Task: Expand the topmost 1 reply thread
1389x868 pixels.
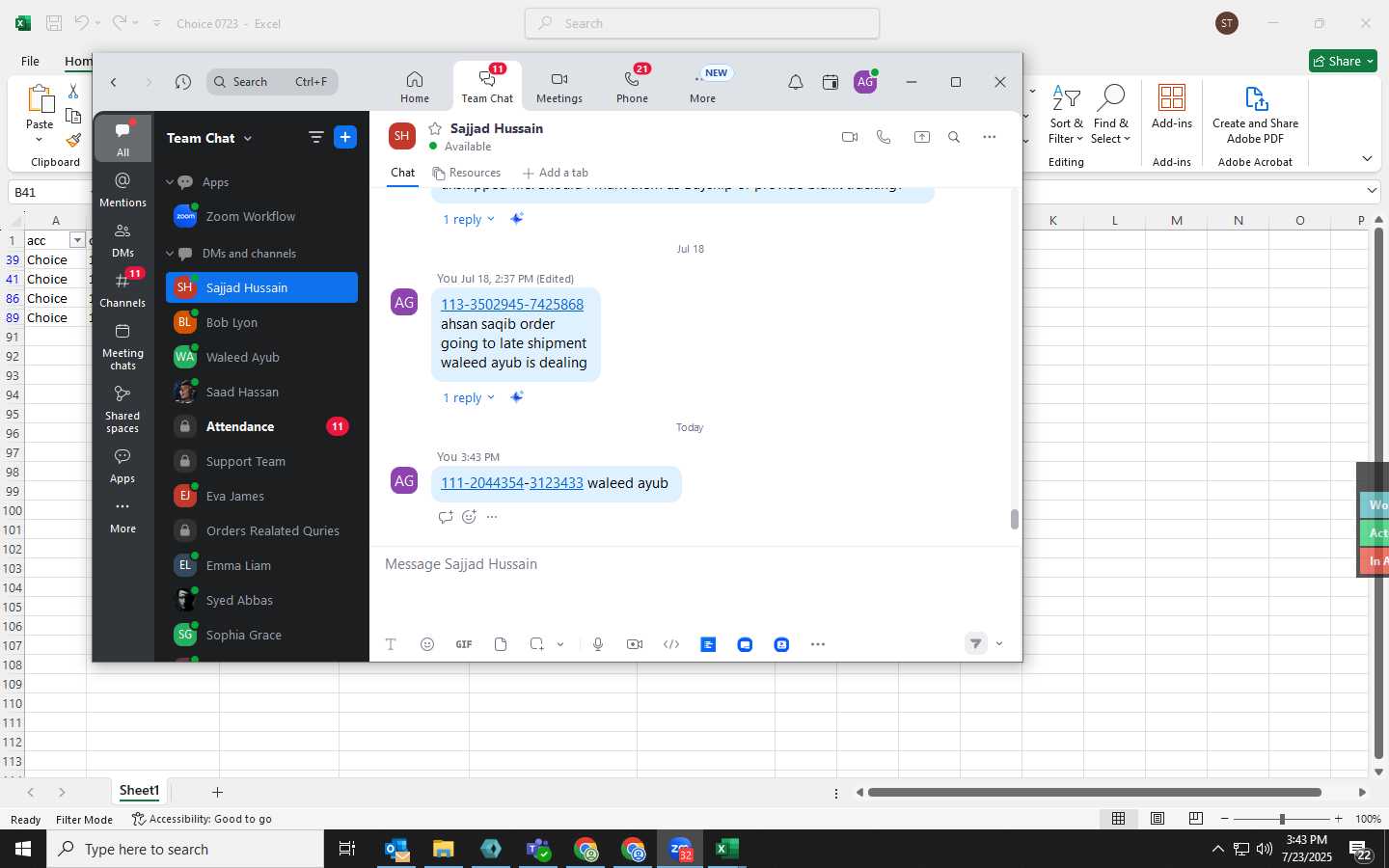Action: 469,219
